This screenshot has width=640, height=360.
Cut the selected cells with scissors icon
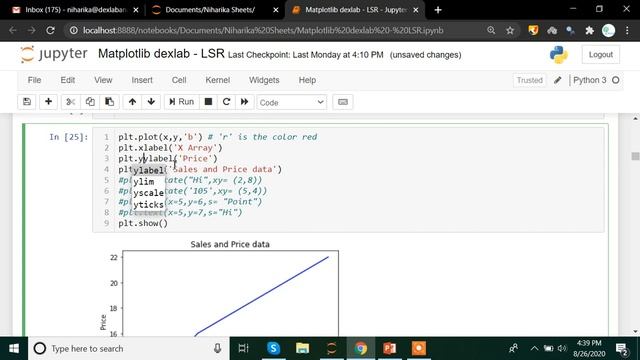point(71,102)
